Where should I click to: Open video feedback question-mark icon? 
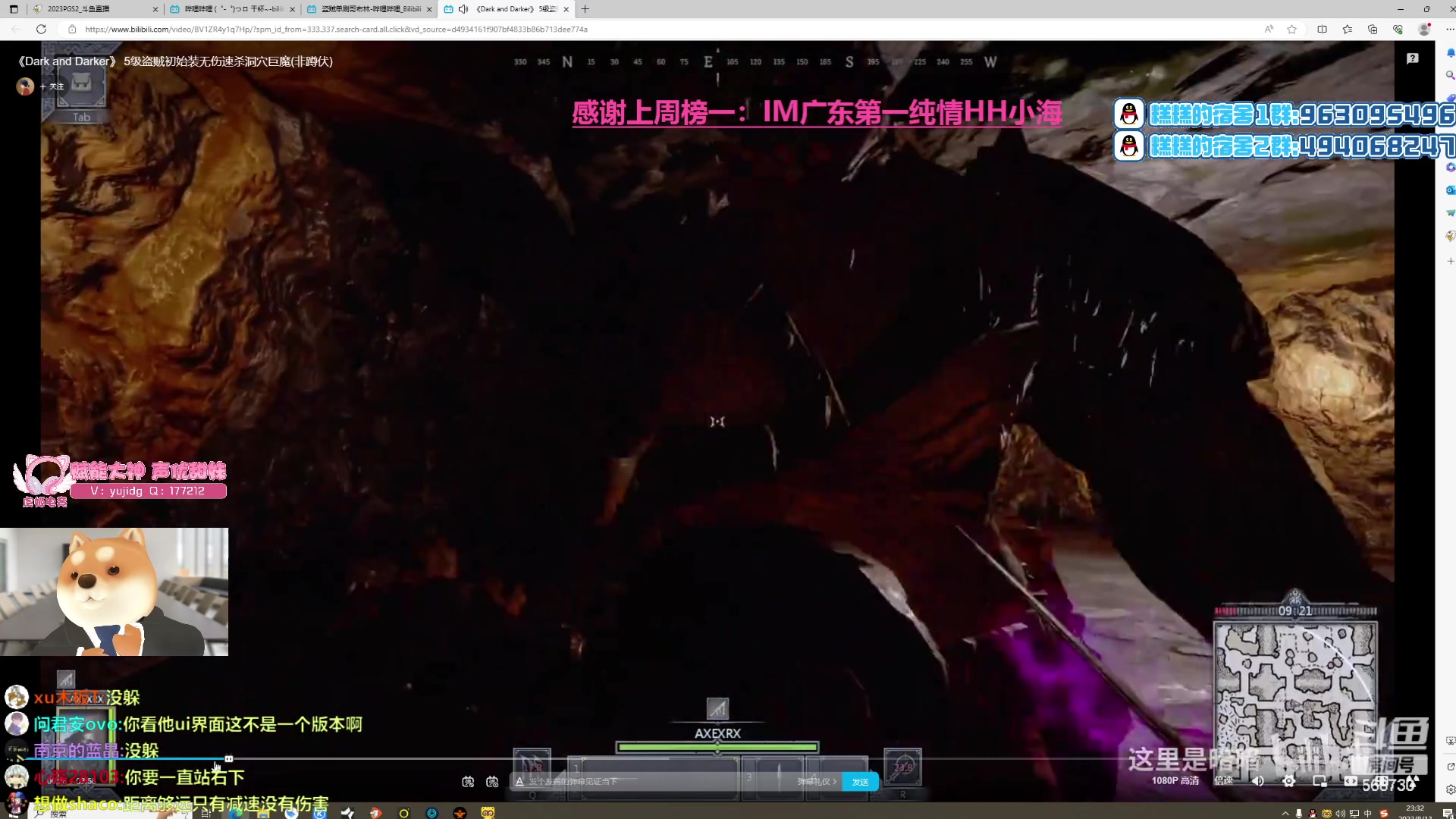pos(1412,58)
